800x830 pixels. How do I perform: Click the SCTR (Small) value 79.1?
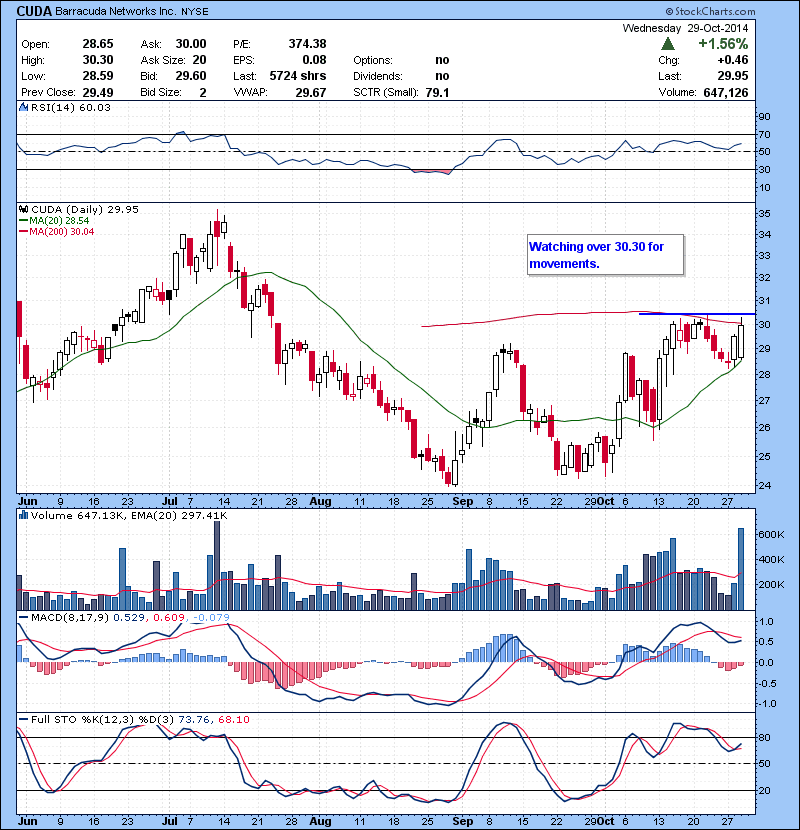437,92
